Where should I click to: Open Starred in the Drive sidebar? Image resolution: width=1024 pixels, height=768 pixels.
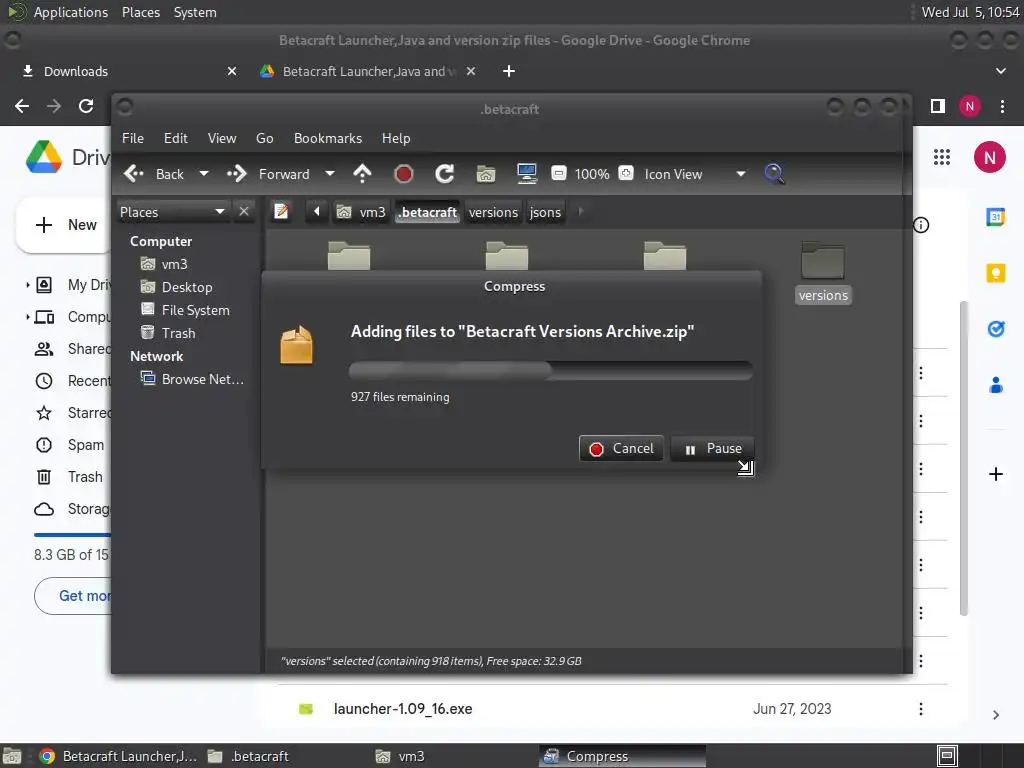pyautogui.click(x=72, y=413)
